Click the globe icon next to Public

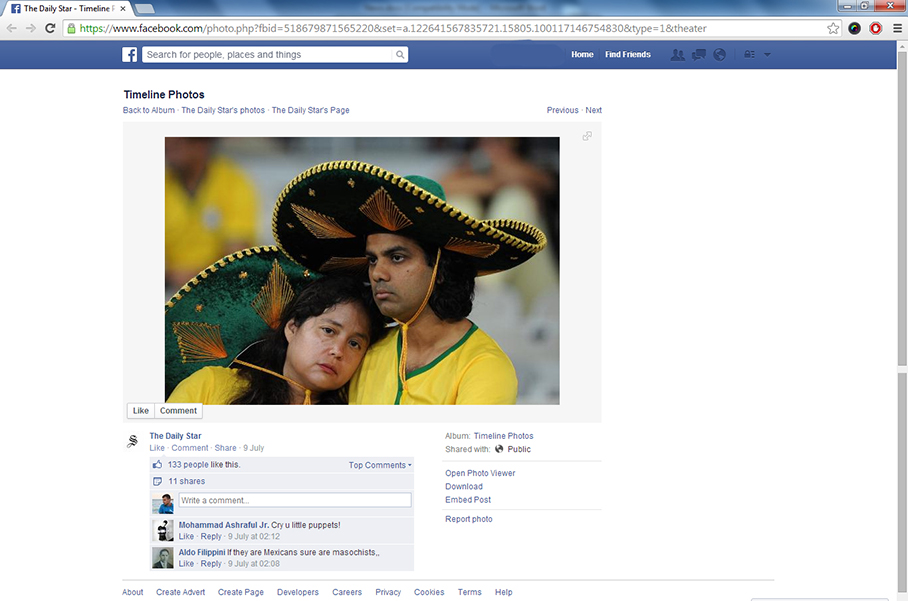pyautogui.click(x=499, y=449)
